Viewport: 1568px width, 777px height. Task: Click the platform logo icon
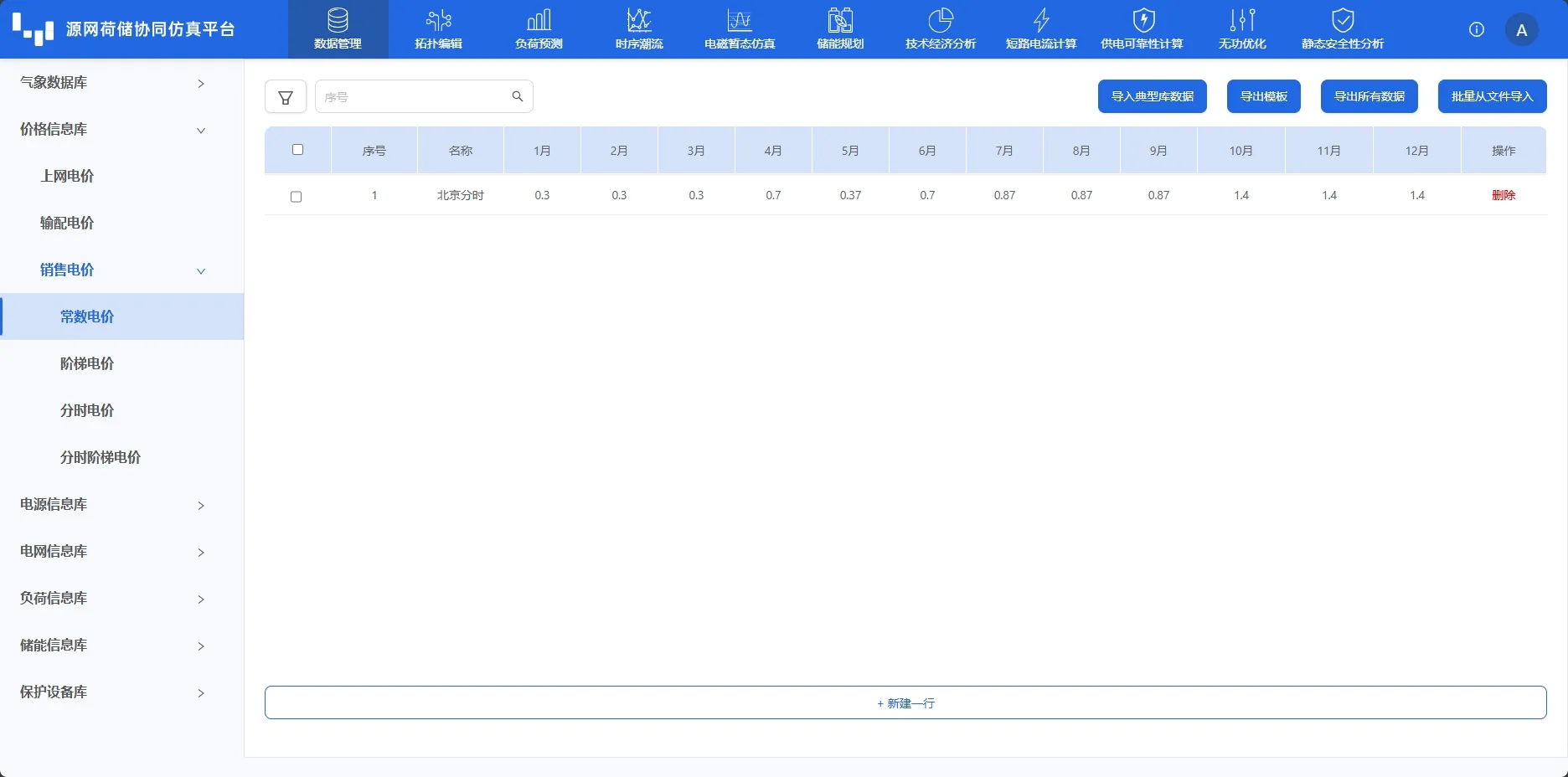pyautogui.click(x=34, y=28)
